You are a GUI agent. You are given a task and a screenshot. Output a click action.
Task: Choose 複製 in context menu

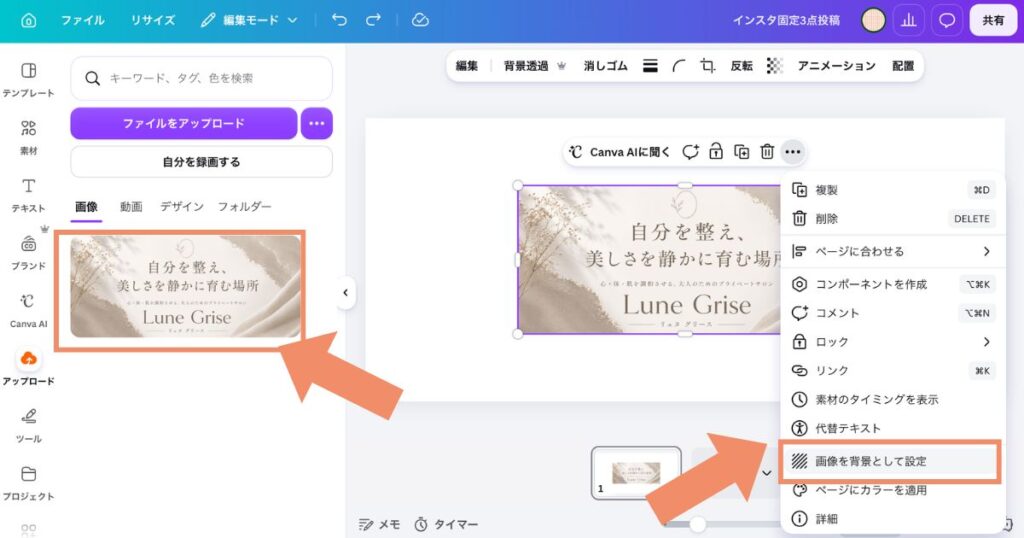pos(893,190)
